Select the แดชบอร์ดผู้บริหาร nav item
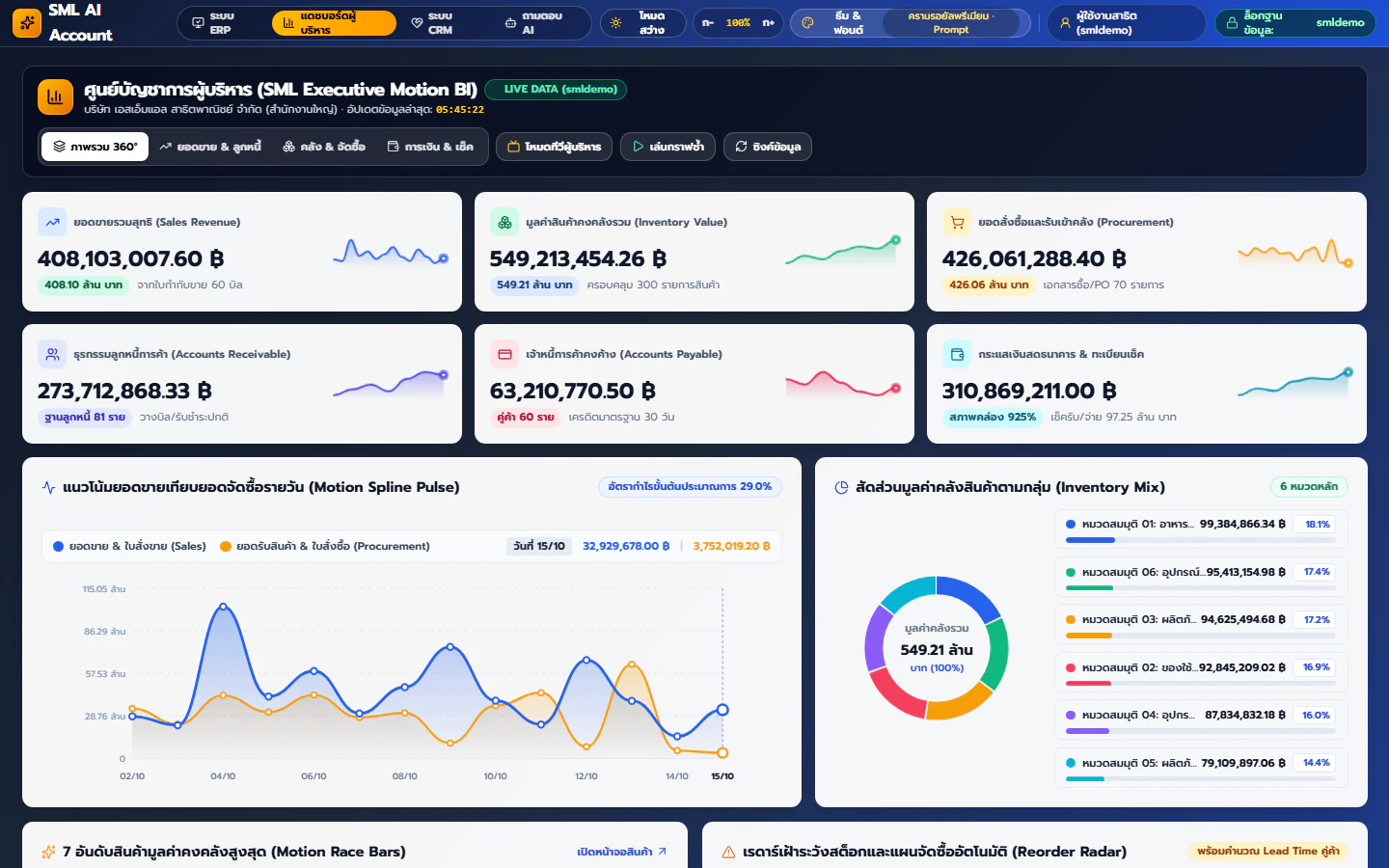Viewport: 1389px width, 868px height. 334,23
